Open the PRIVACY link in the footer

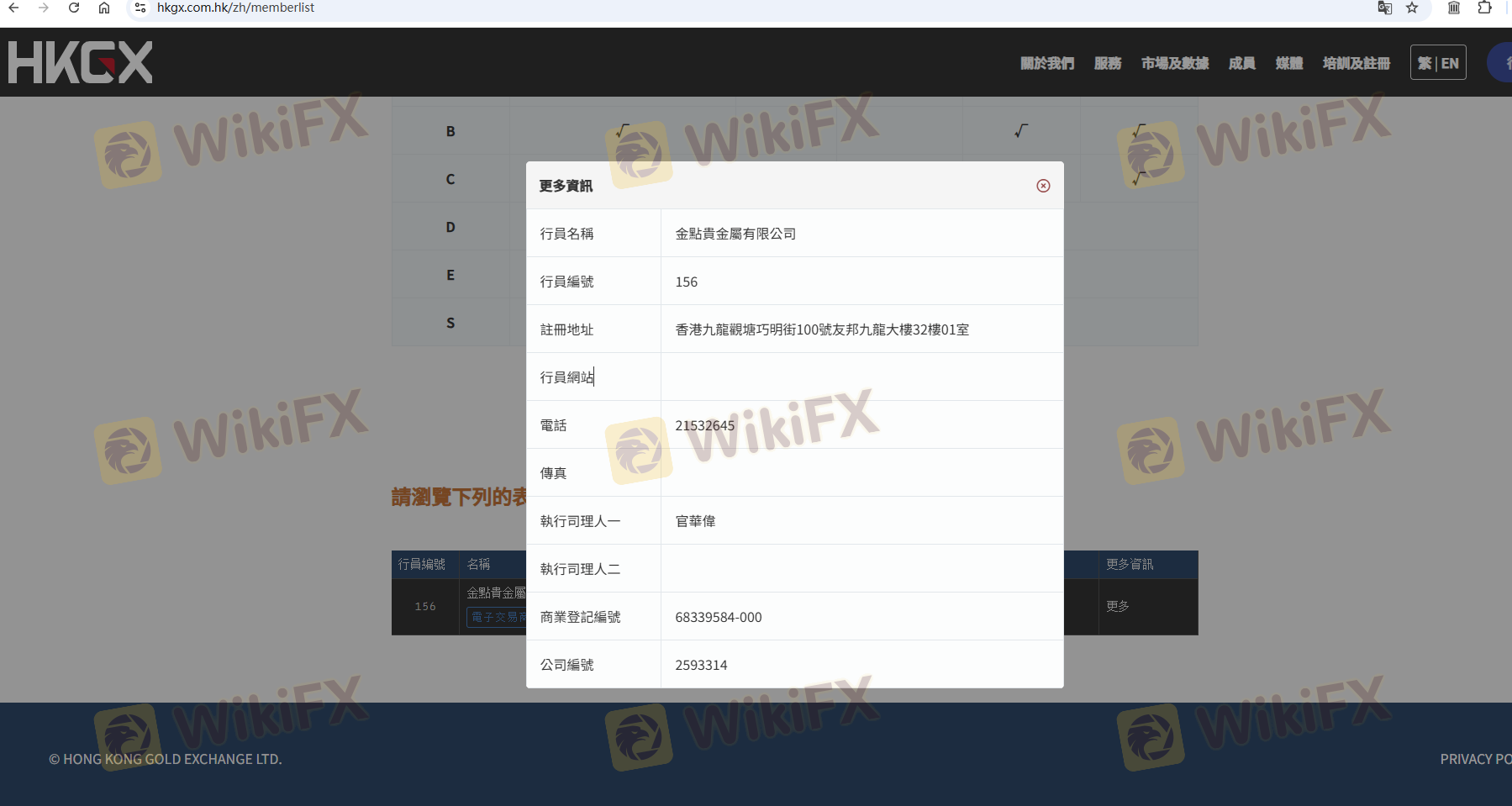(1476, 759)
